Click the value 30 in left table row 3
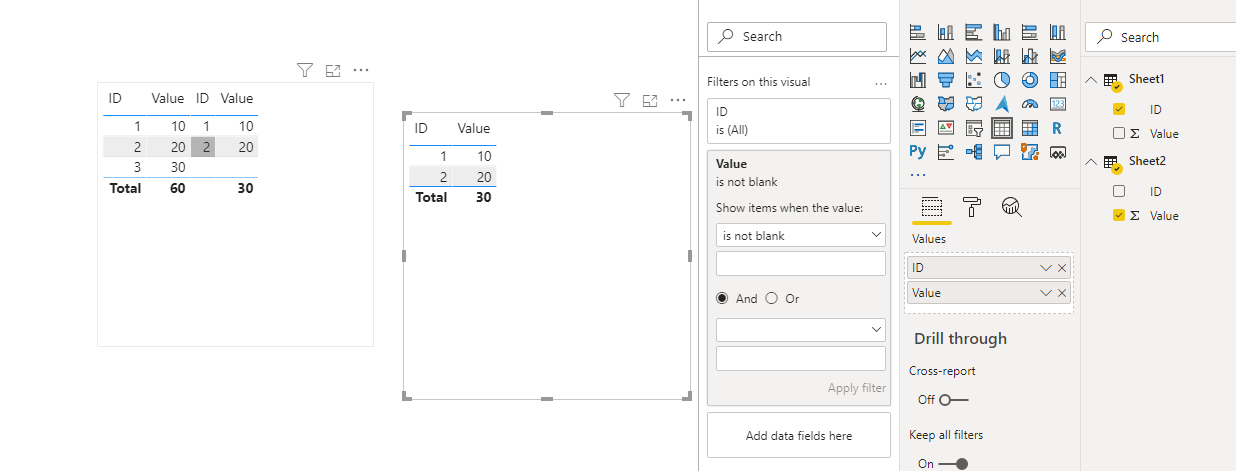The height and width of the screenshot is (471, 1236). 178,167
